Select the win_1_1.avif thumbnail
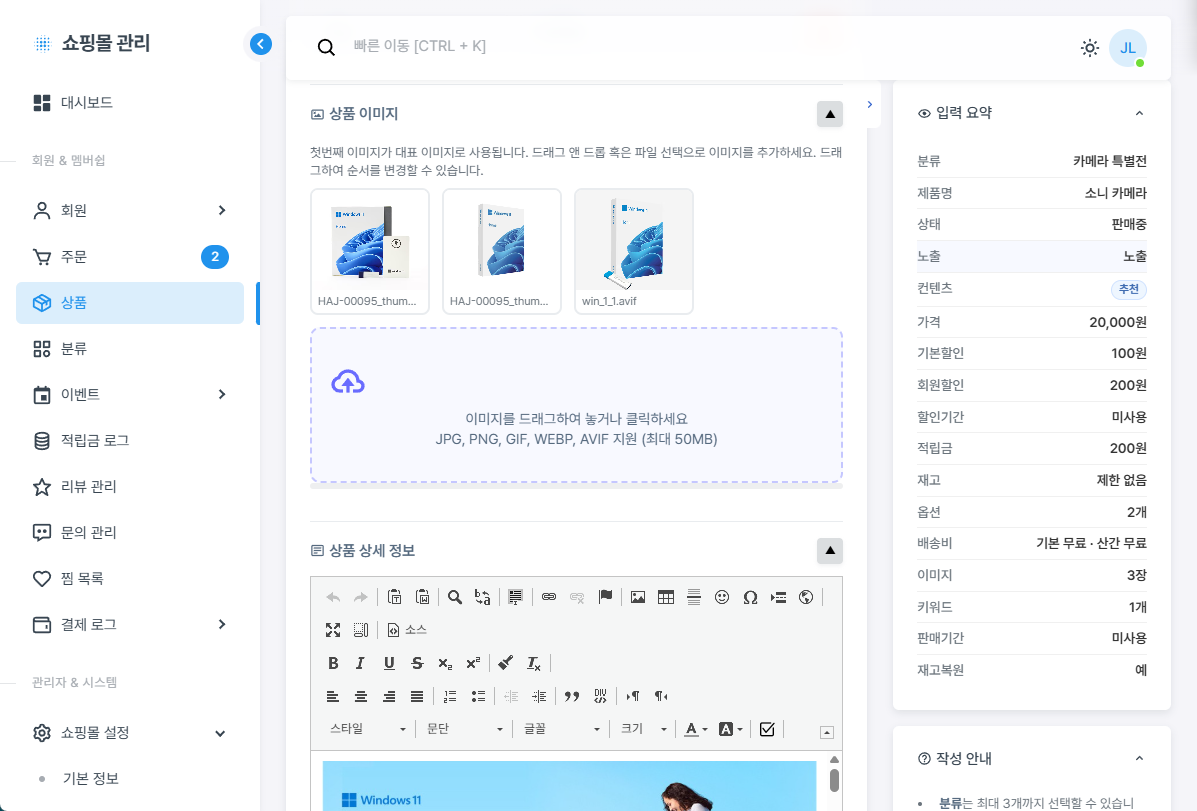Image resolution: width=1197 pixels, height=811 pixels. (x=634, y=251)
